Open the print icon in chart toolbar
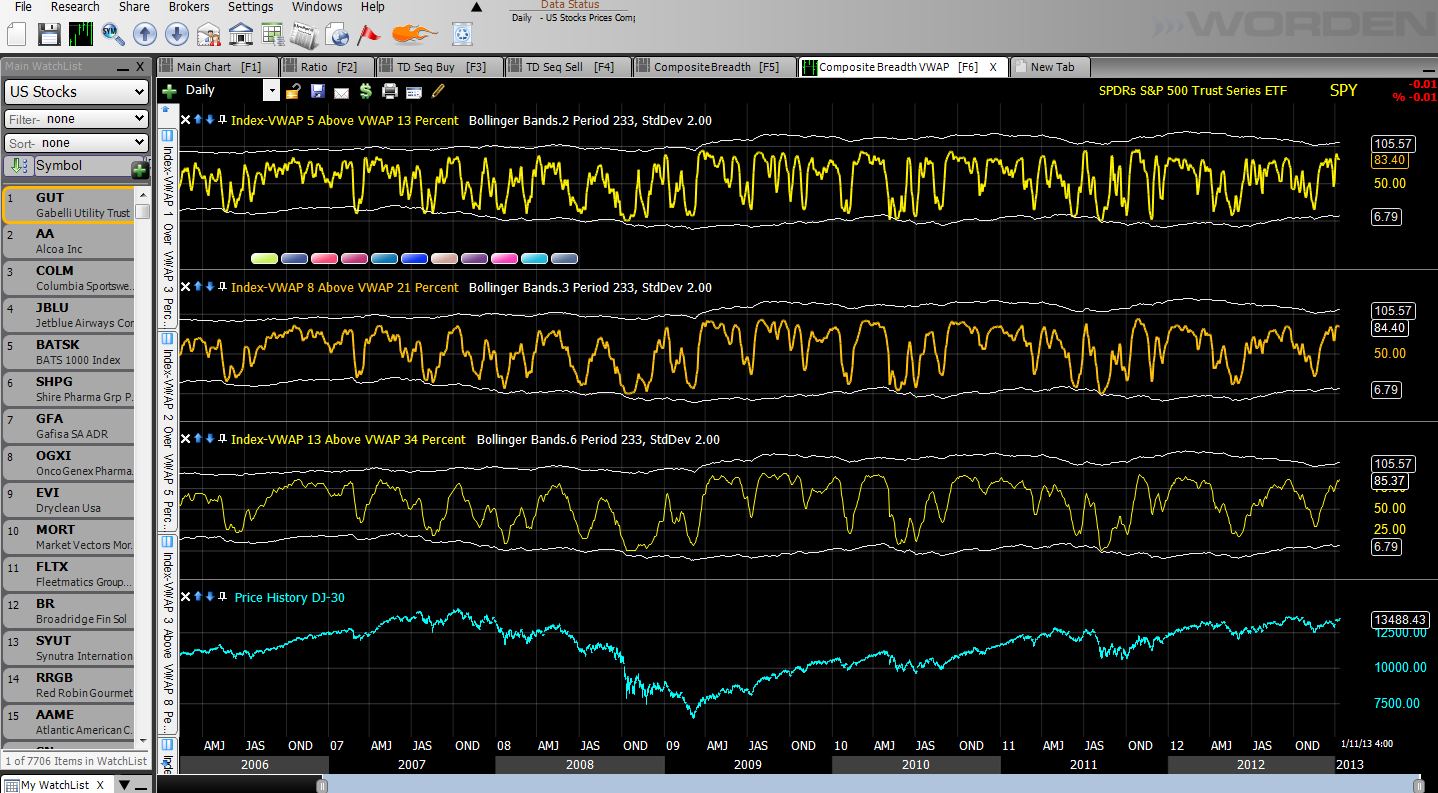Screen dimensions: 1438x793 [391, 90]
